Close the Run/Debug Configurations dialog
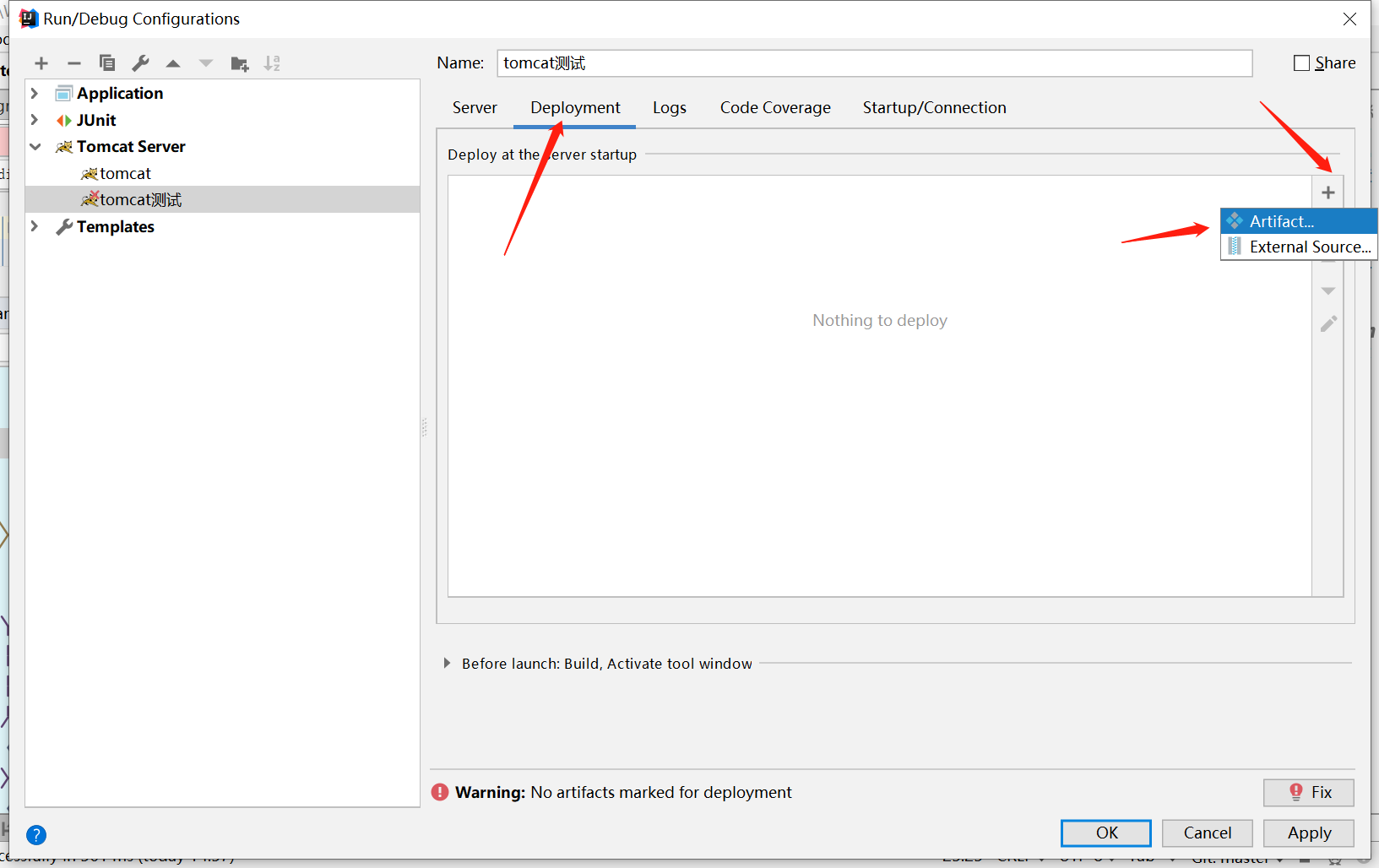Image resolution: width=1379 pixels, height=868 pixels. tap(1349, 19)
